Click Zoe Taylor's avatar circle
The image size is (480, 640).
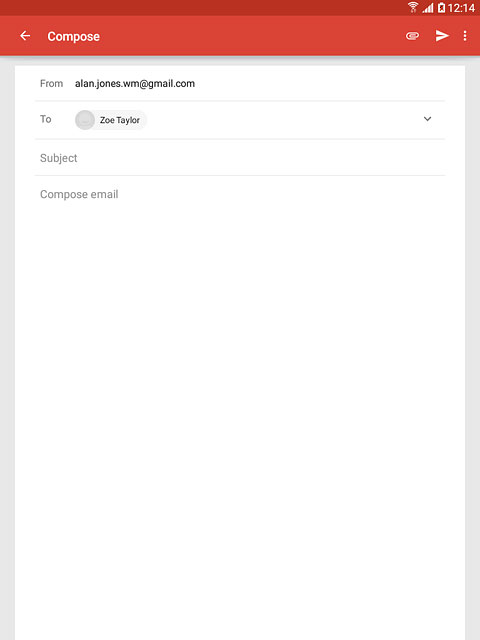[85, 120]
